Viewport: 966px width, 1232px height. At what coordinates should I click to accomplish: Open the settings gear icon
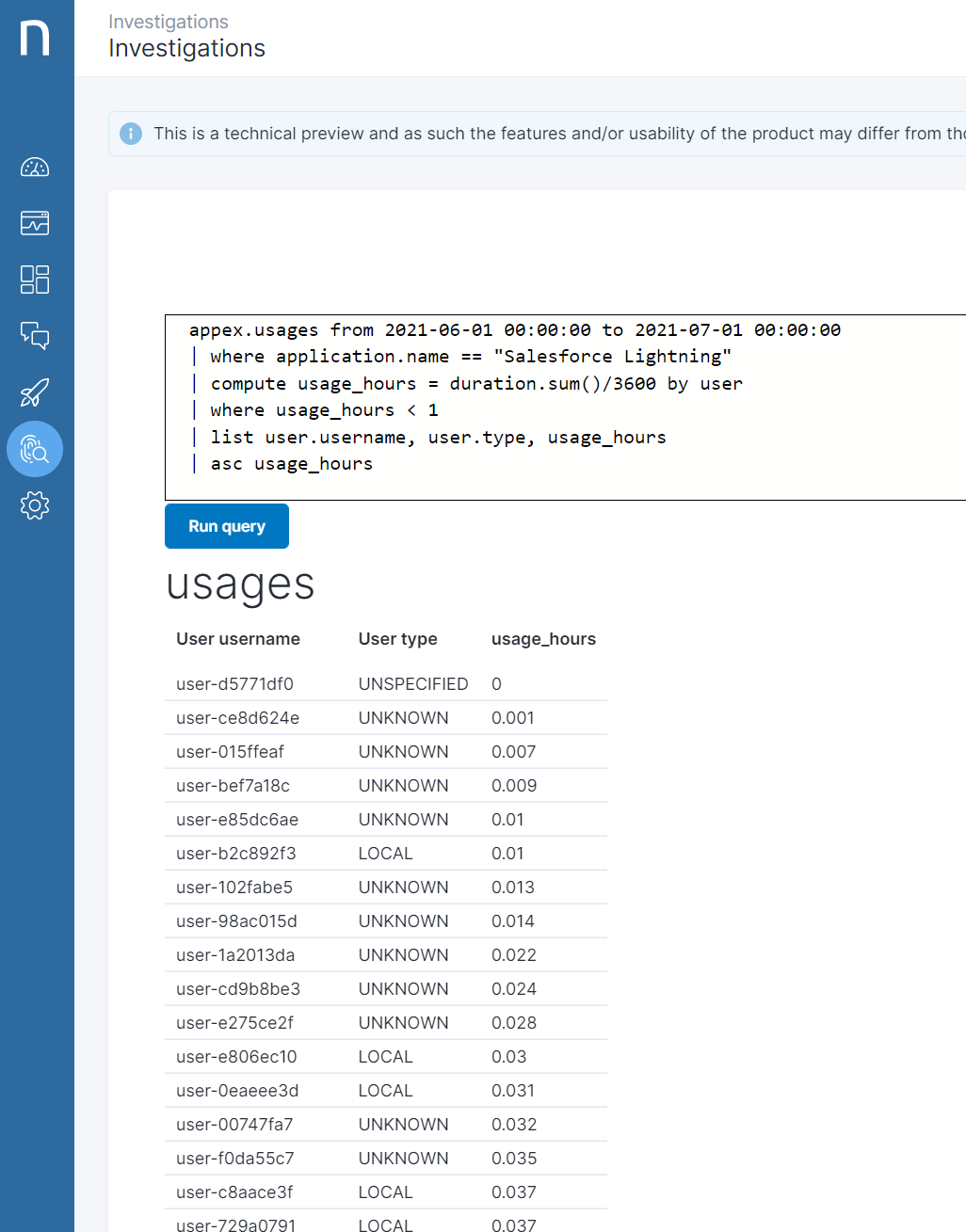click(35, 505)
